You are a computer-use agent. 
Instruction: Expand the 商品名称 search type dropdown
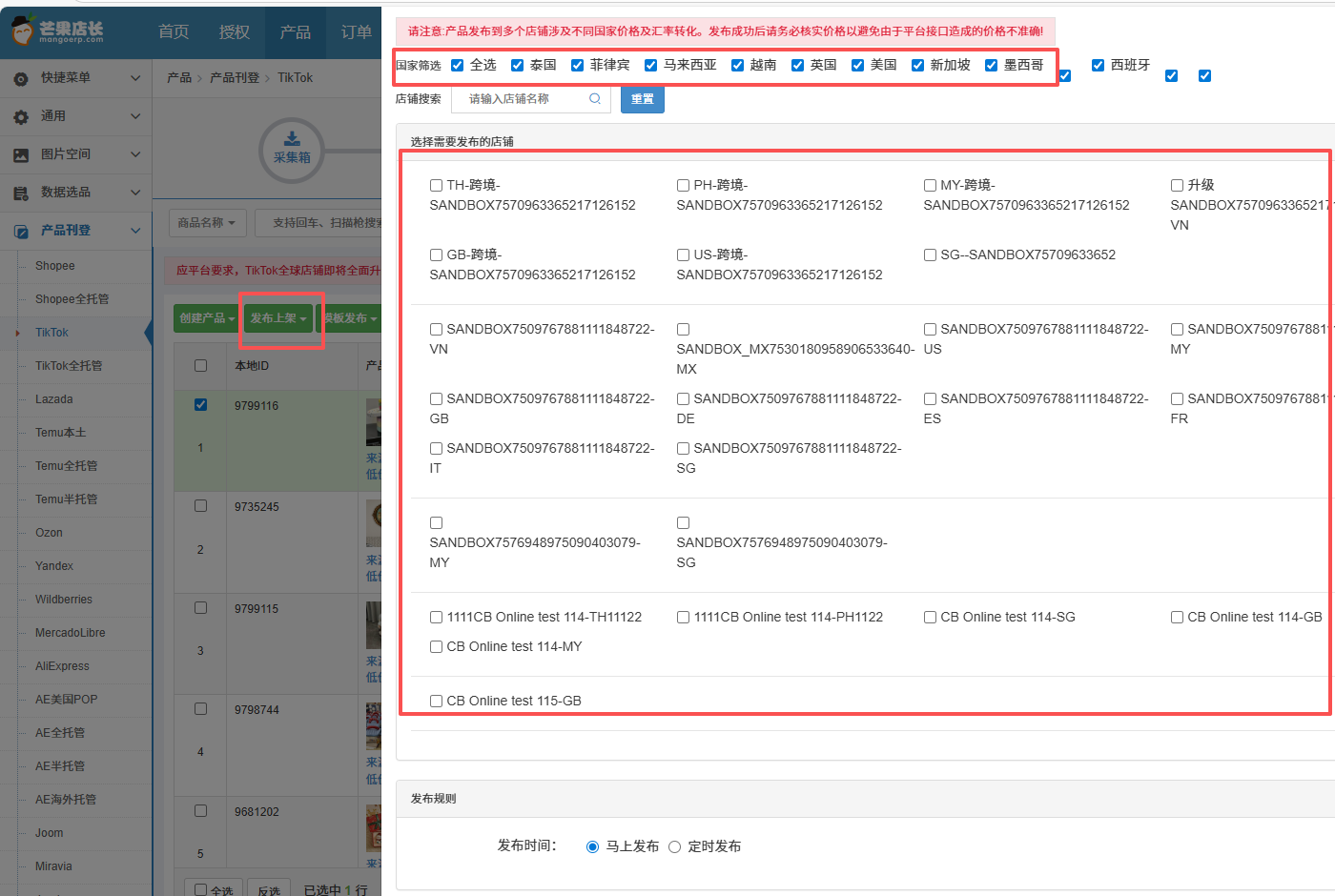207,223
